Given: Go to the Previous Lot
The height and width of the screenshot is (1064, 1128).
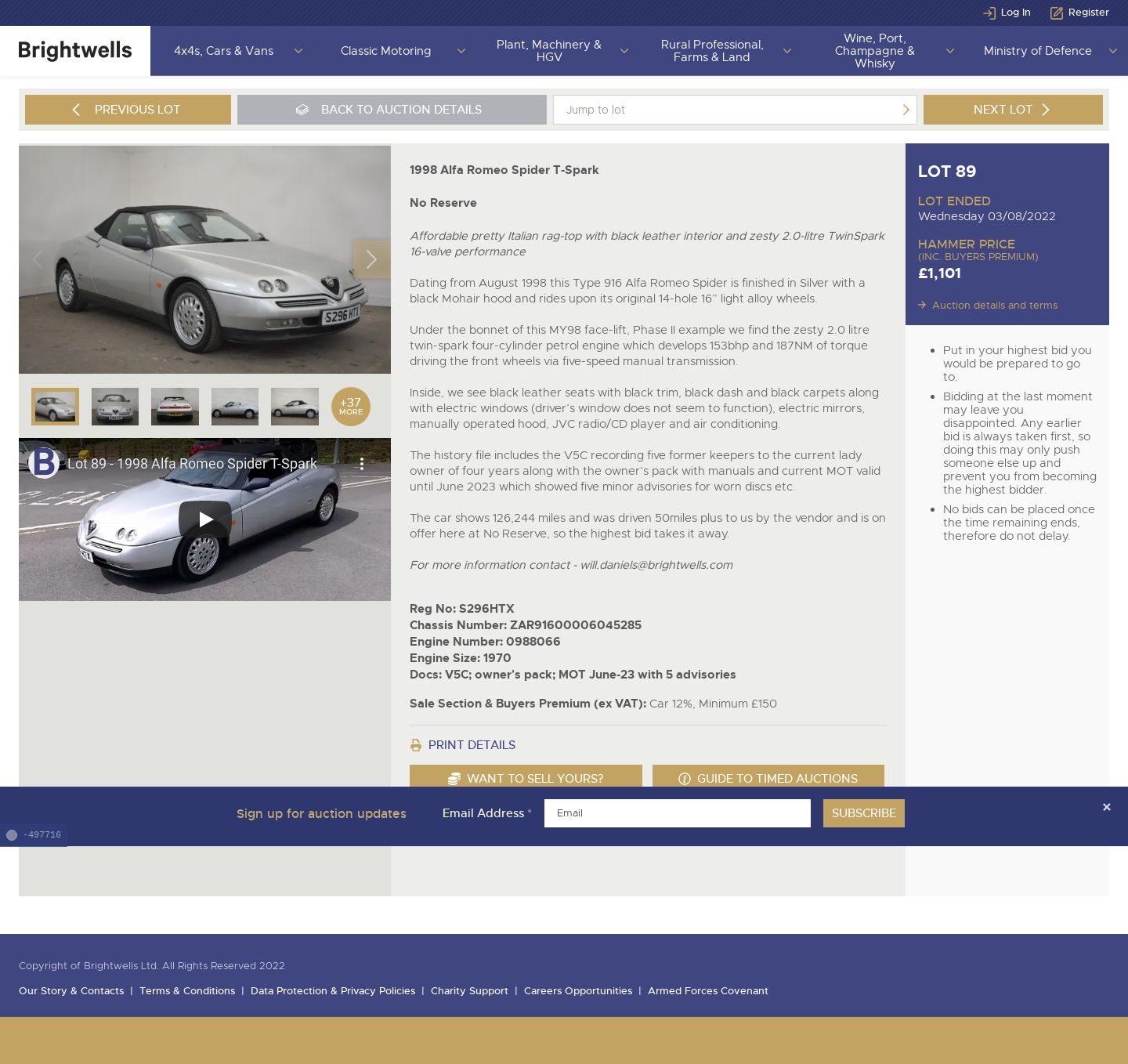Looking at the screenshot, I should [128, 110].
